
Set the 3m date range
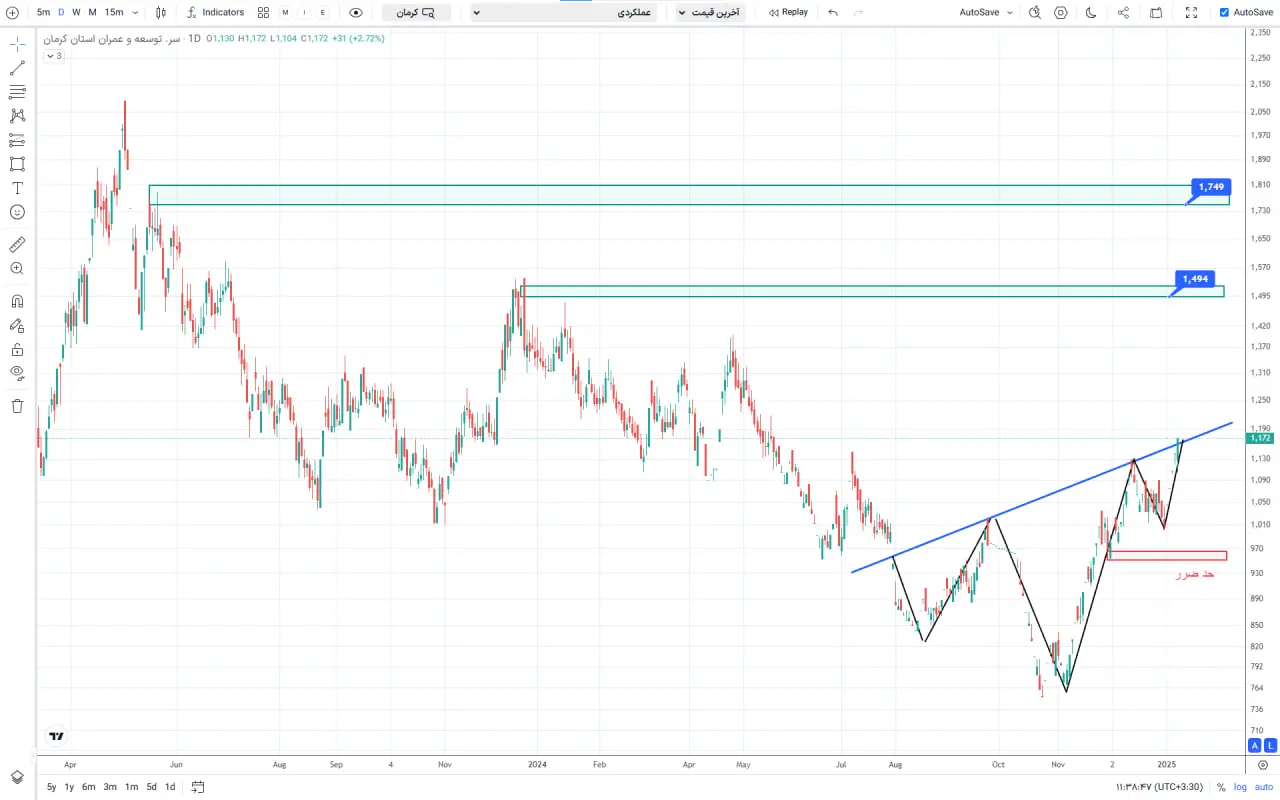coord(110,787)
